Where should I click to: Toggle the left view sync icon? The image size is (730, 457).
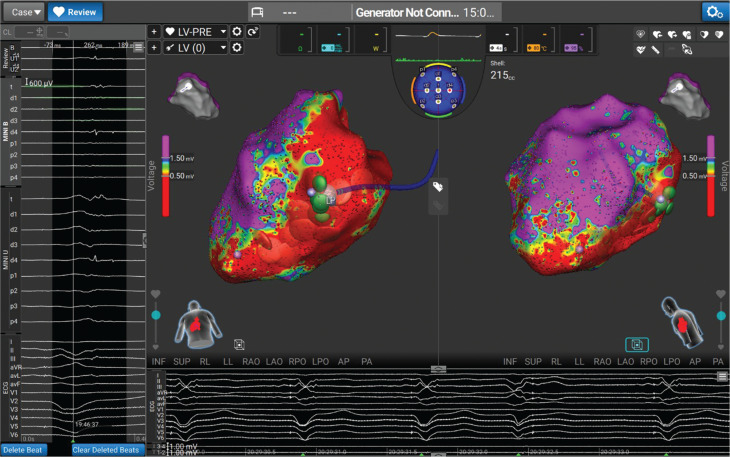(239, 344)
